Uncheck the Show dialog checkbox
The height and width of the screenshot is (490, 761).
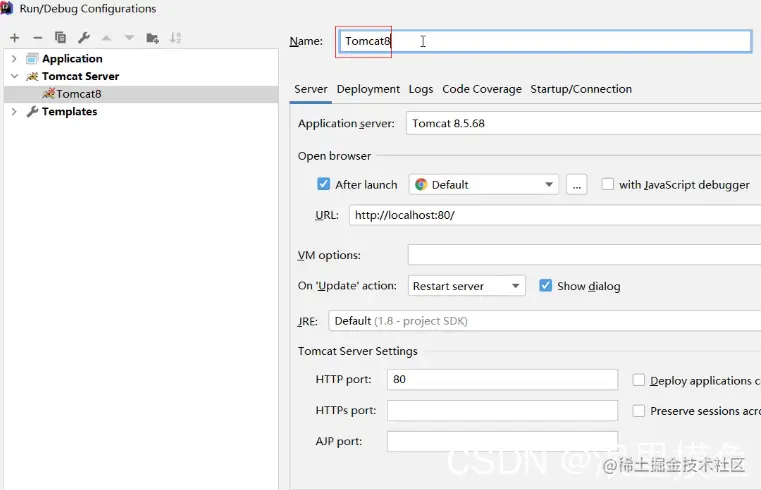point(545,285)
